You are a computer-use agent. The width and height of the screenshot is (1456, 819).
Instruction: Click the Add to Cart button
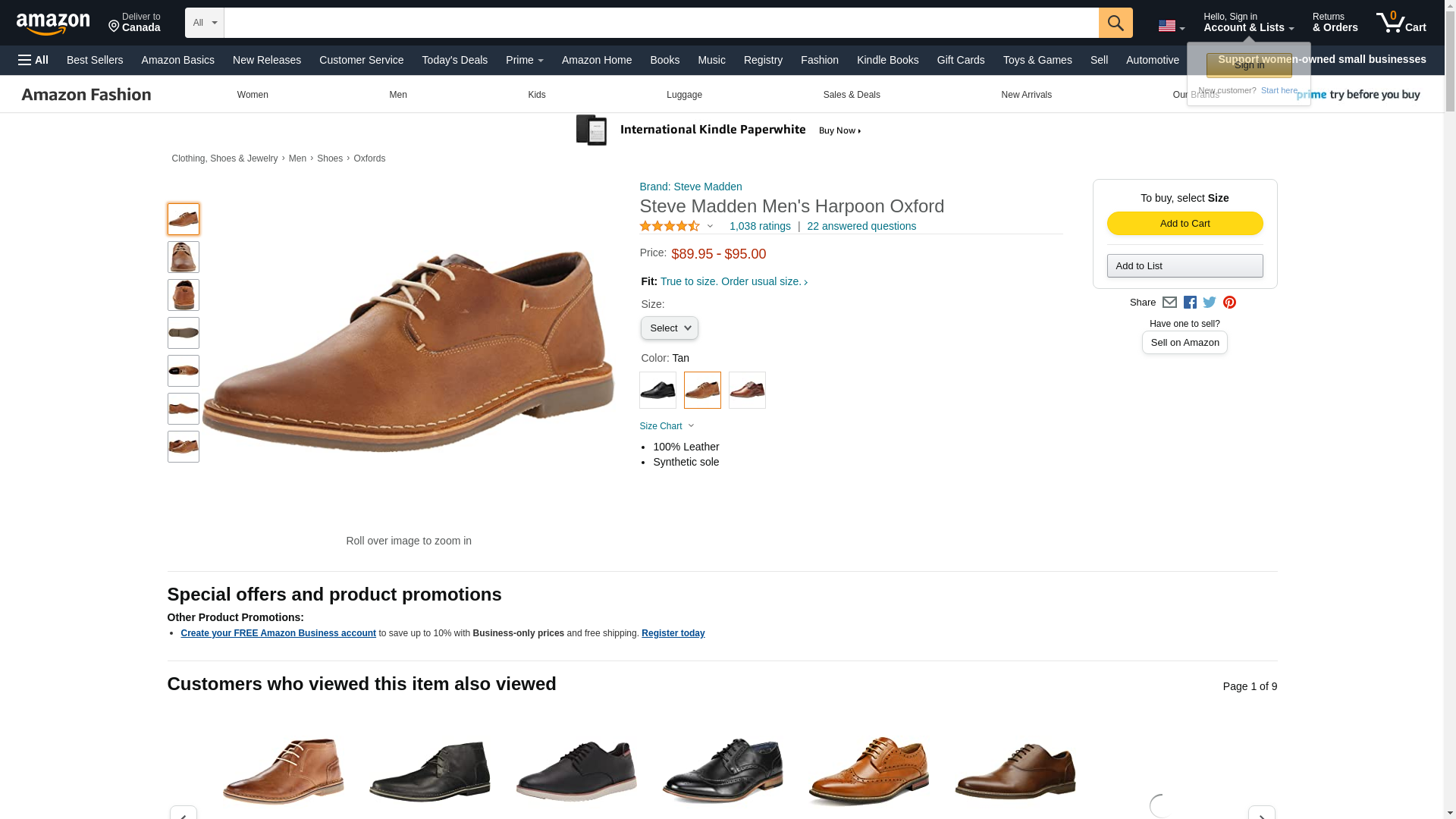coord(1185,223)
